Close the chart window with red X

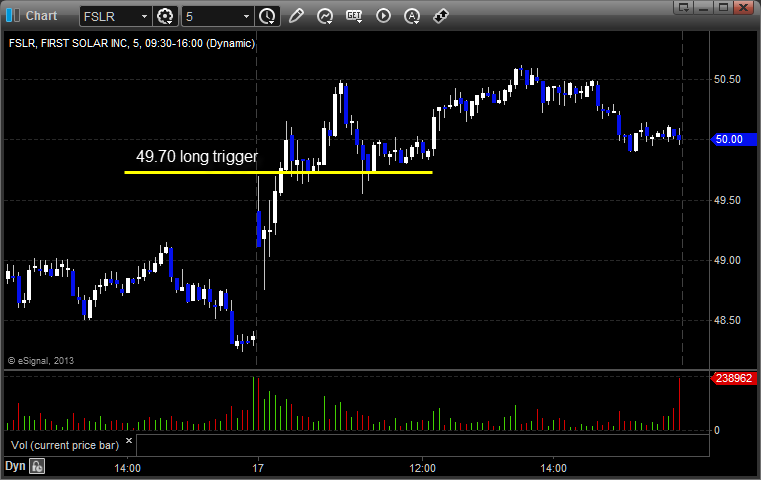(x=743, y=7)
